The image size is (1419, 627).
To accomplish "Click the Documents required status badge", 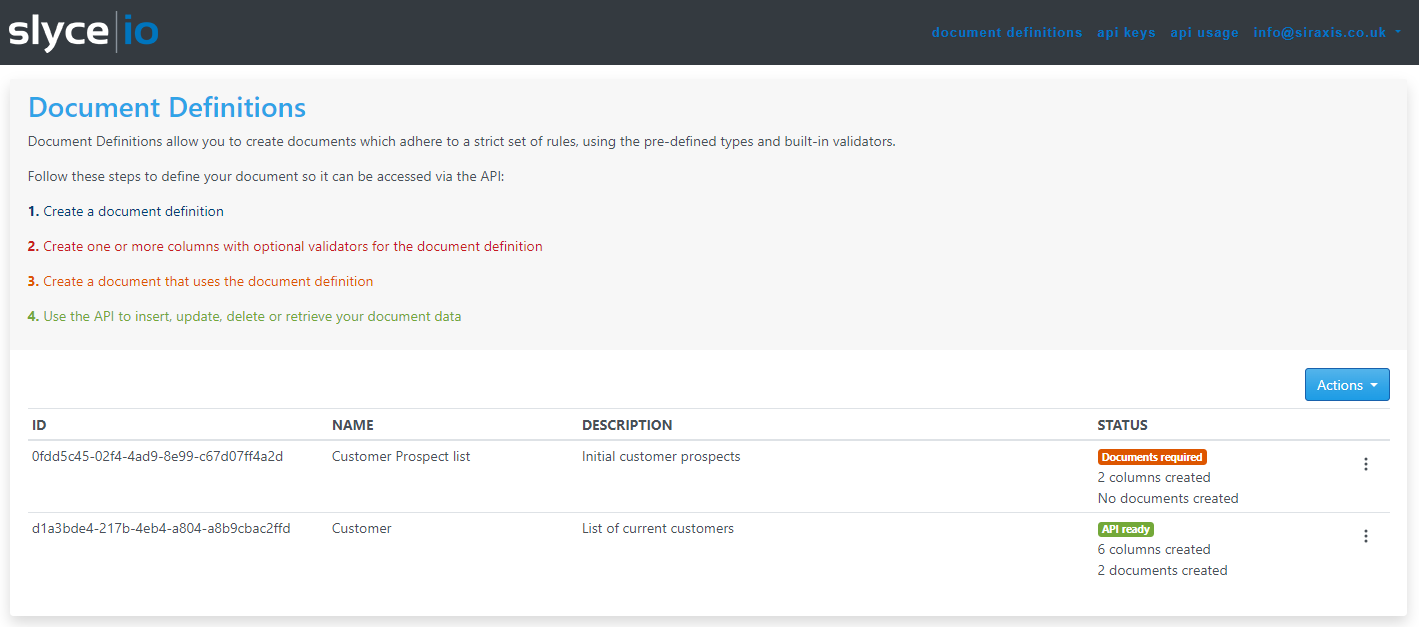I will click(x=1152, y=457).
